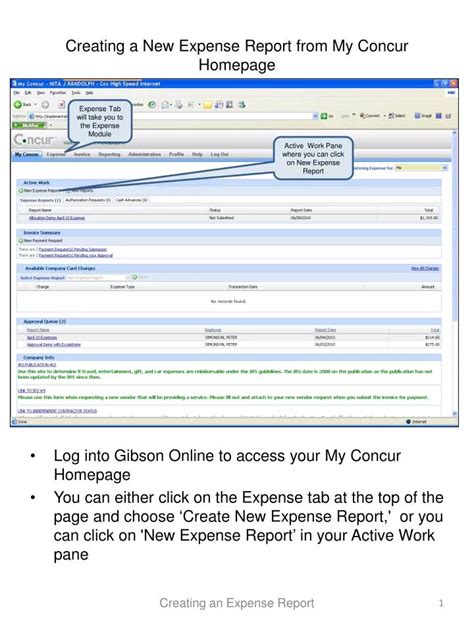Viewport: 474px width, 632px height.
Task: Click the View All Charges link
Action: point(425,268)
